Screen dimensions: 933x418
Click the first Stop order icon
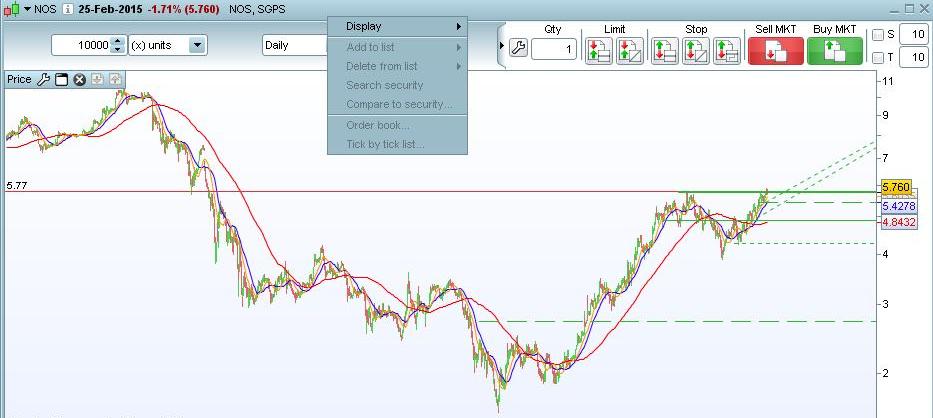pyautogui.click(x=665, y=50)
